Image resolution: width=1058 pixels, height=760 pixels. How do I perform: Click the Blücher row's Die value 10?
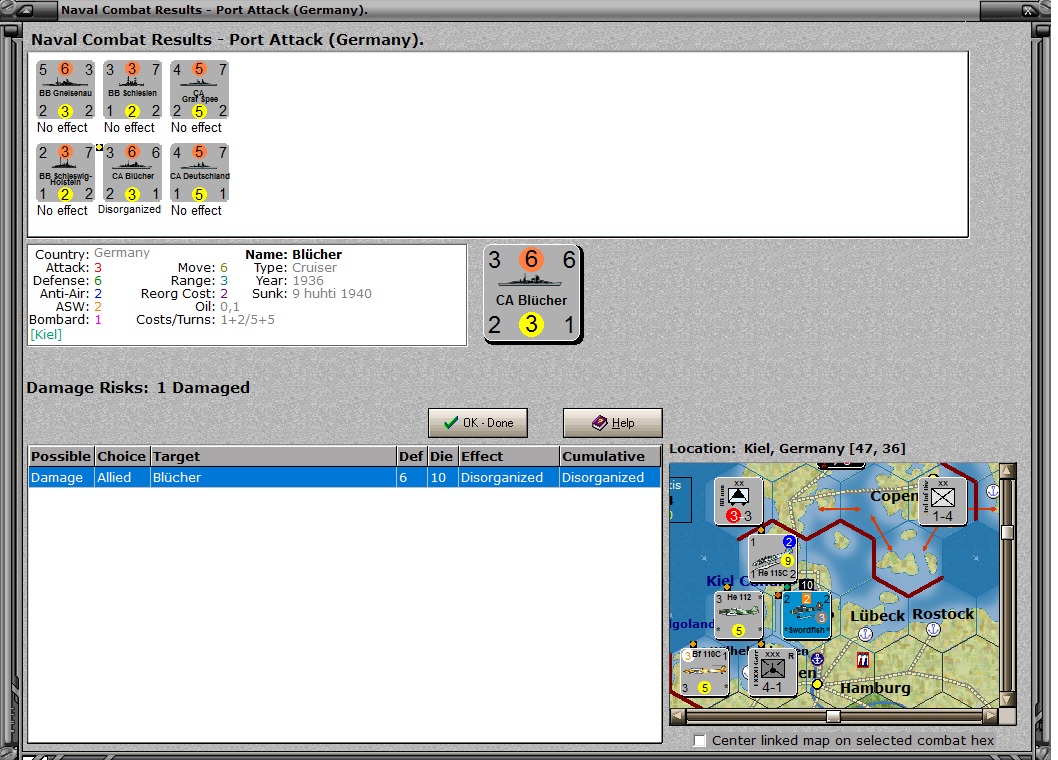(x=442, y=477)
